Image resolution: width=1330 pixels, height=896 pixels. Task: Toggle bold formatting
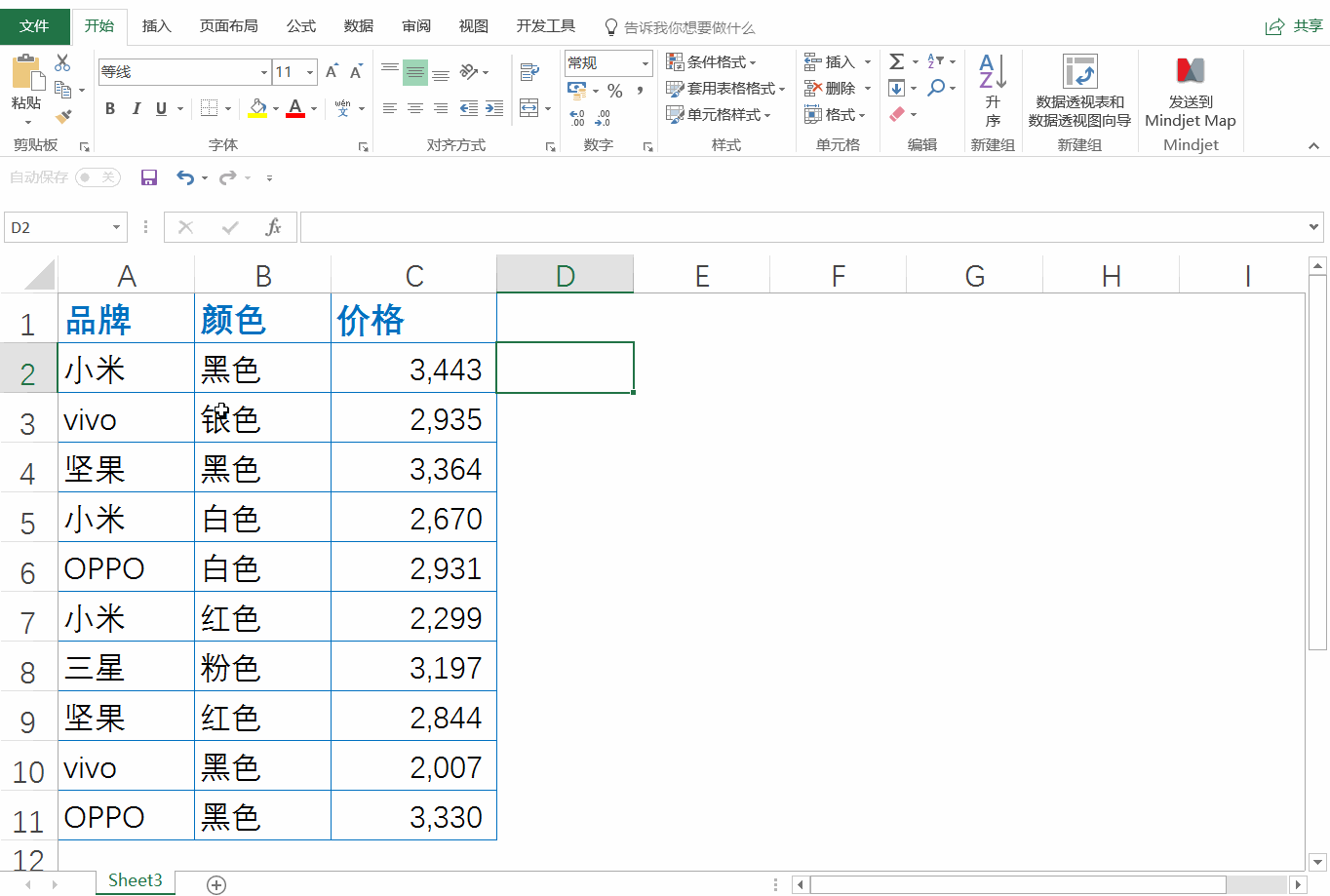(x=110, y=108)
